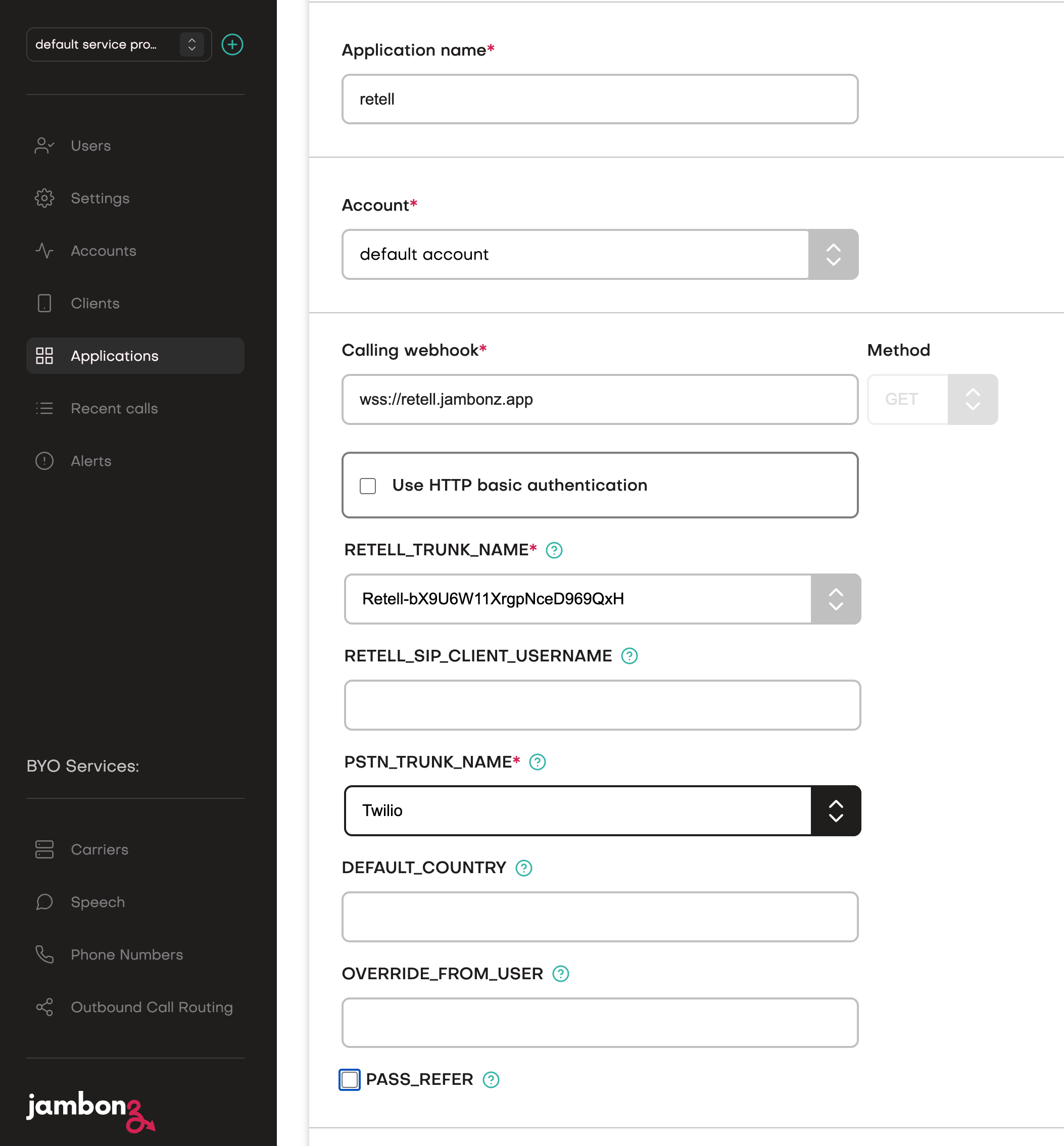Switch to the Applications section
This screenshot has height=1146, width=1064.
(115, 356)
